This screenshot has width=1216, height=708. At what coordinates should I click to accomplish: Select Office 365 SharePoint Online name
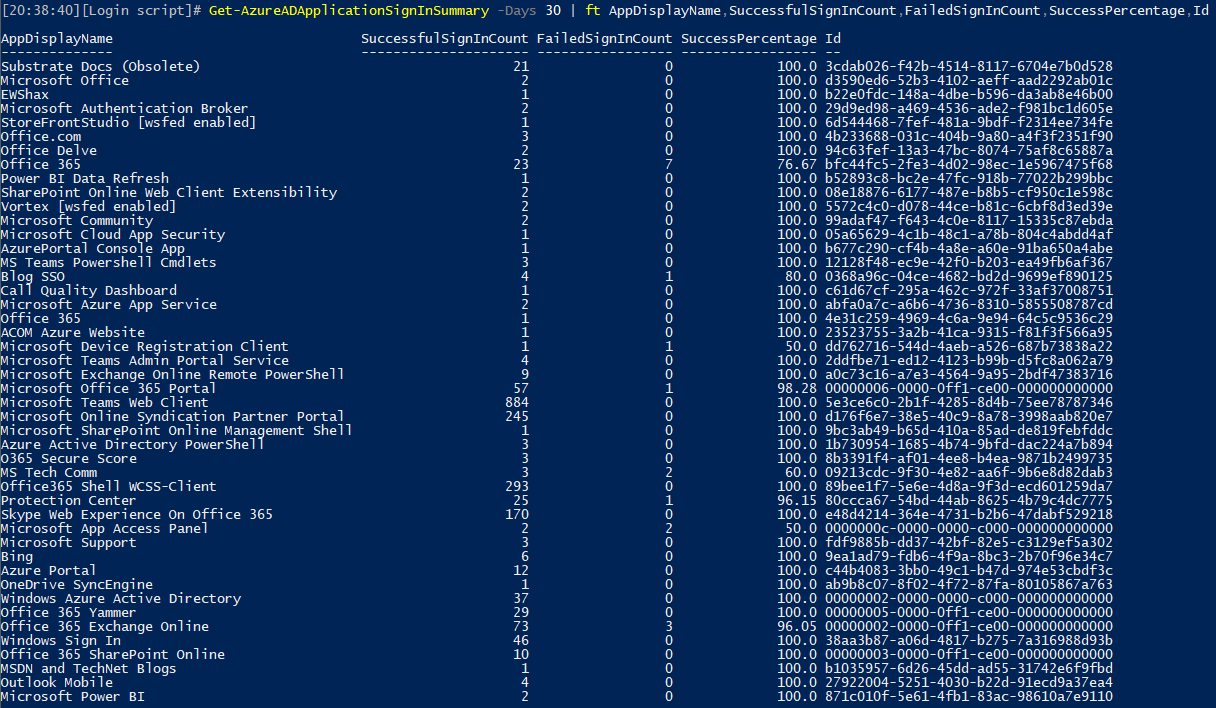point(113,654)
